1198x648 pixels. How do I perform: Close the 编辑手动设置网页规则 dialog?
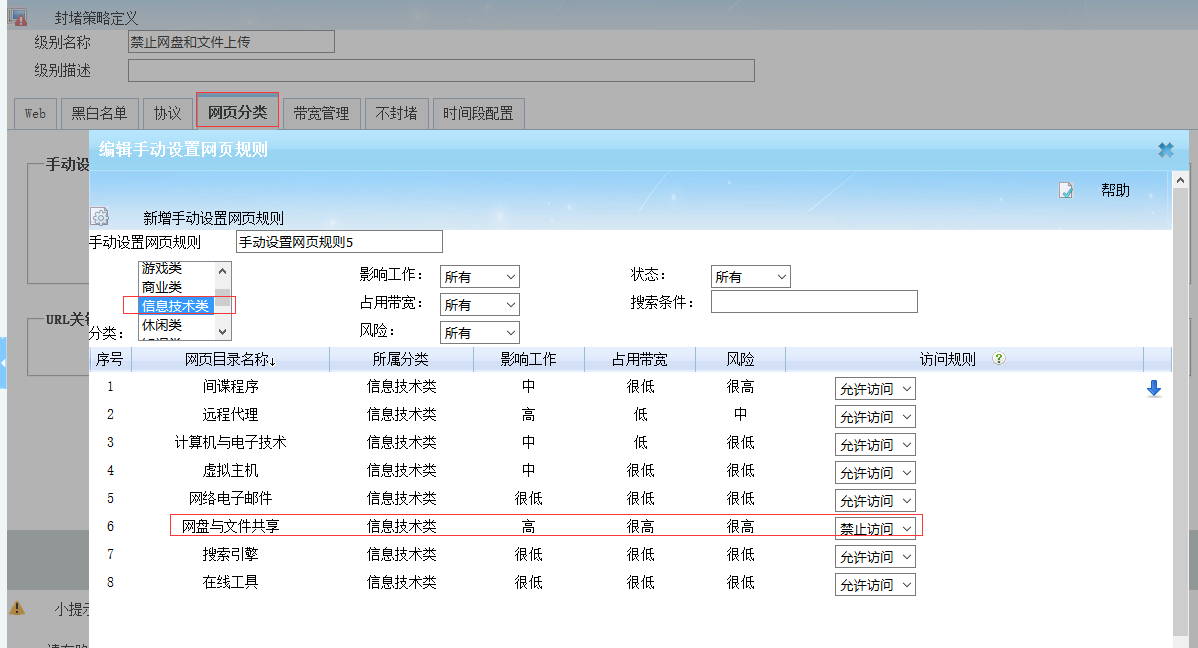click(1165, 150)
